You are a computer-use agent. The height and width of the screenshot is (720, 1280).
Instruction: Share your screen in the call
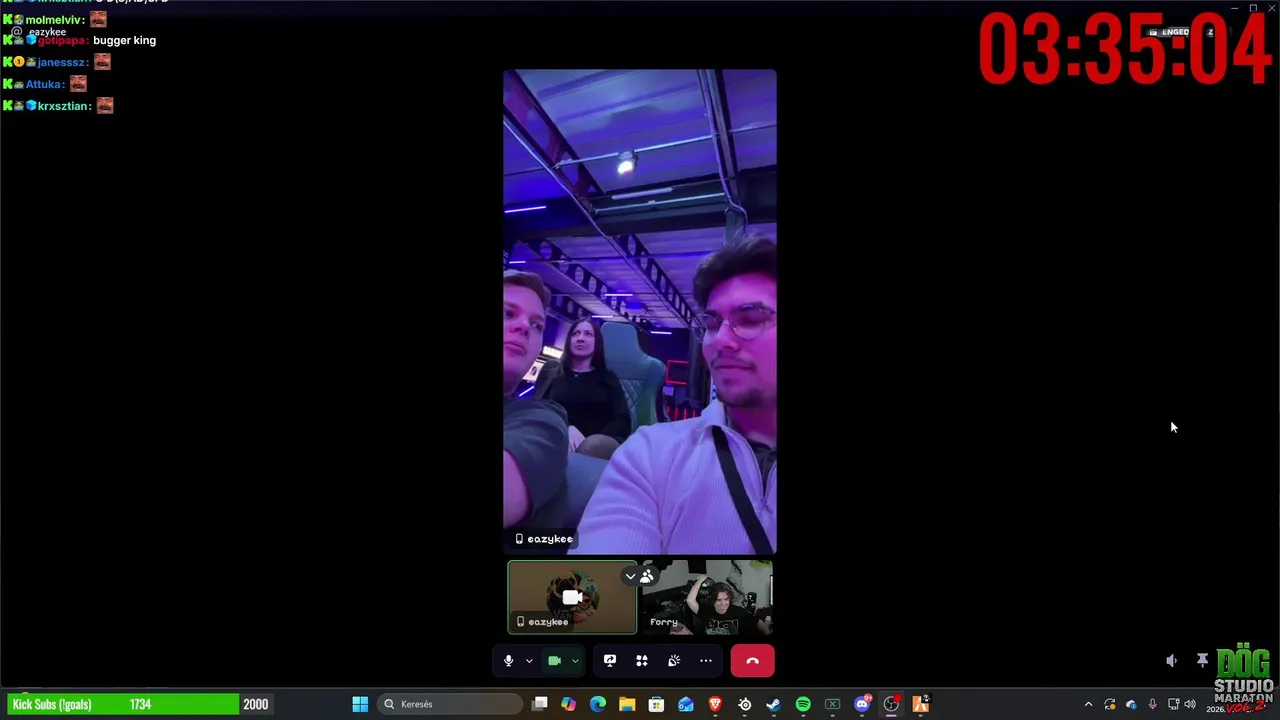point(610,661)
